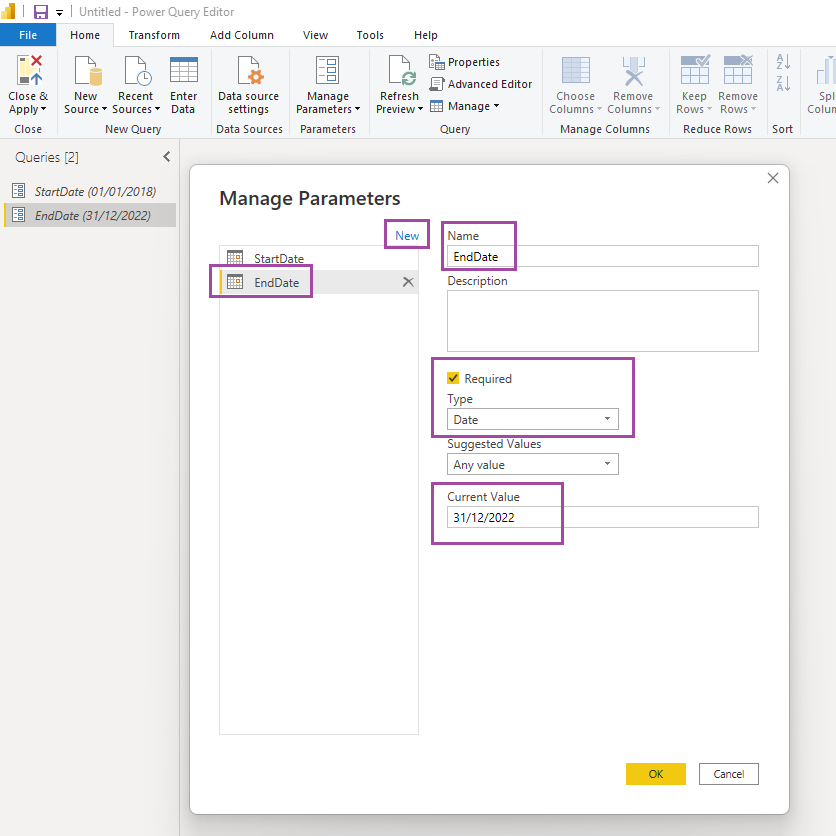The width and height of the screenshot is (836, 836).
Task: Open the New Source icon
Action: coord(87,70)
